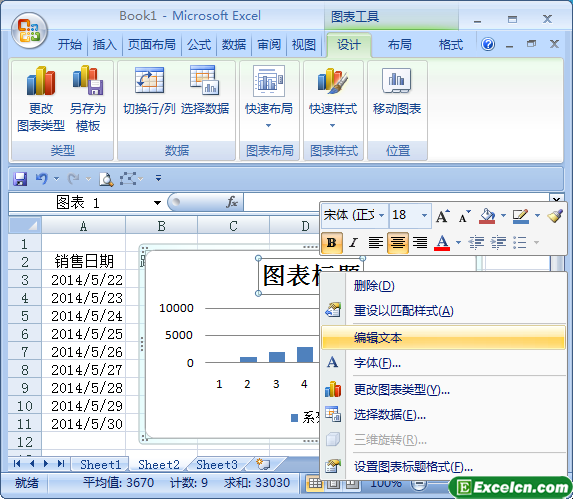Click the Print Preview magnifier icon
The image size is (573, 499).
click(106, 179)
